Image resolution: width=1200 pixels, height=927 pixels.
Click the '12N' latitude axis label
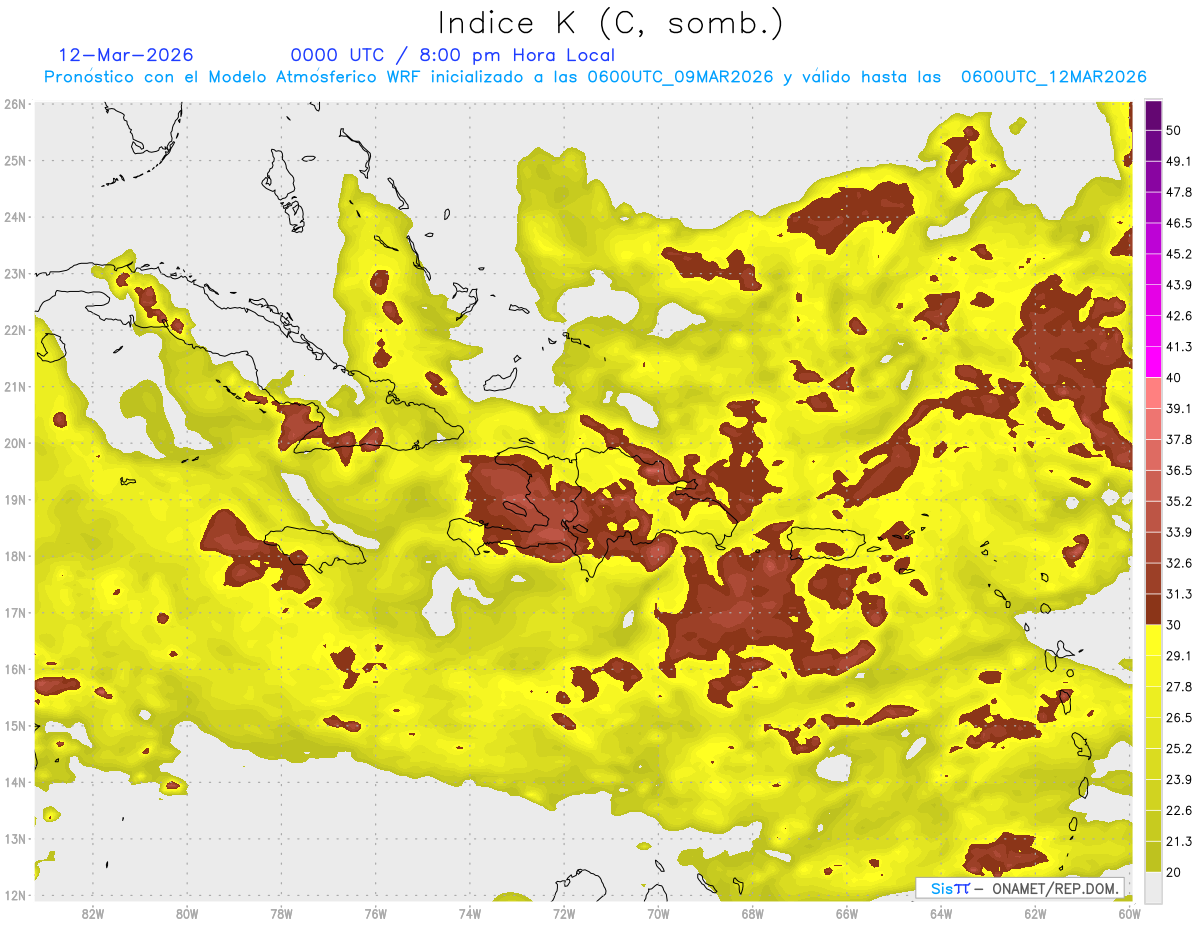(15, 895)
